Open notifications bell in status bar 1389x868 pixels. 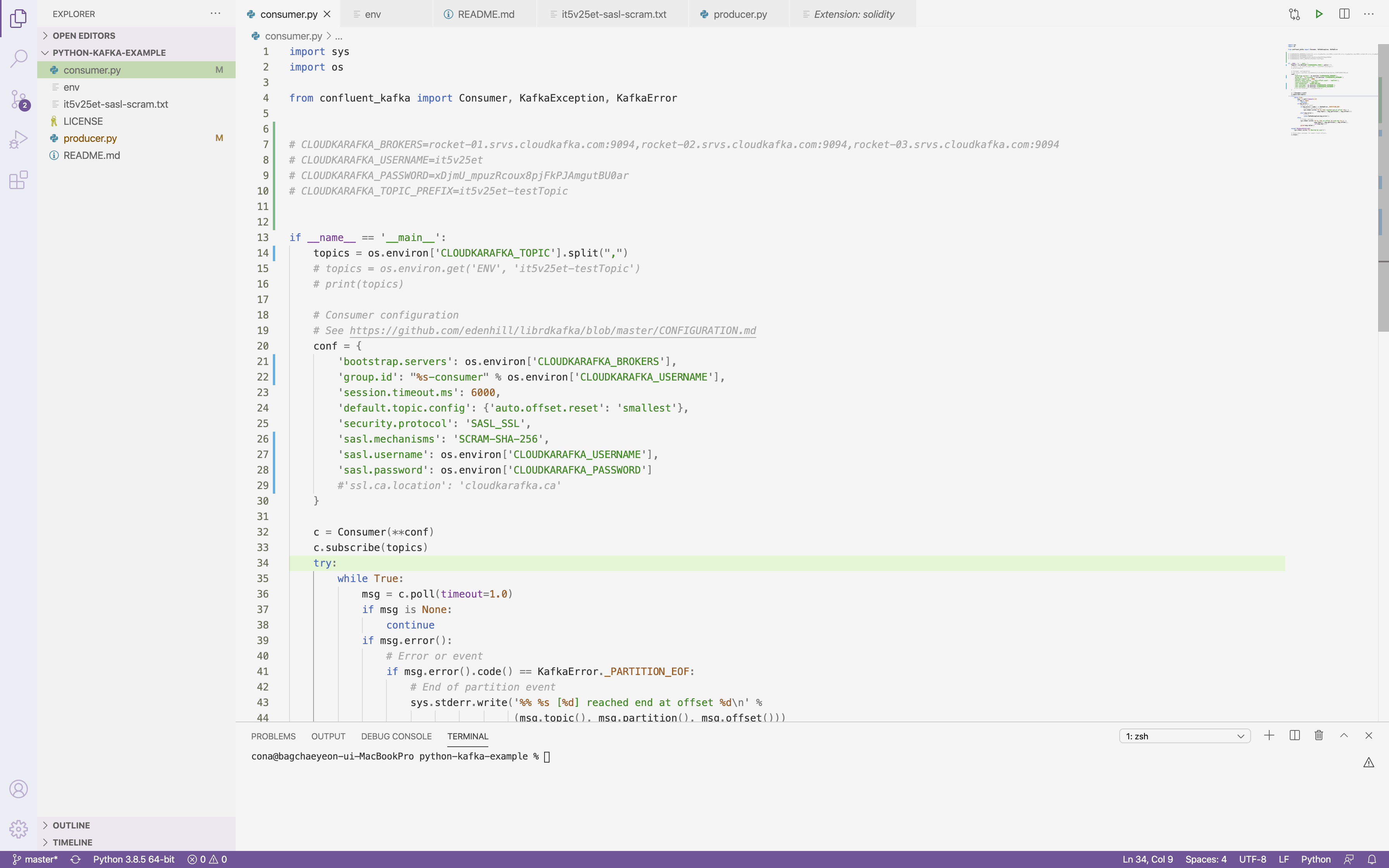(1372, 859)
